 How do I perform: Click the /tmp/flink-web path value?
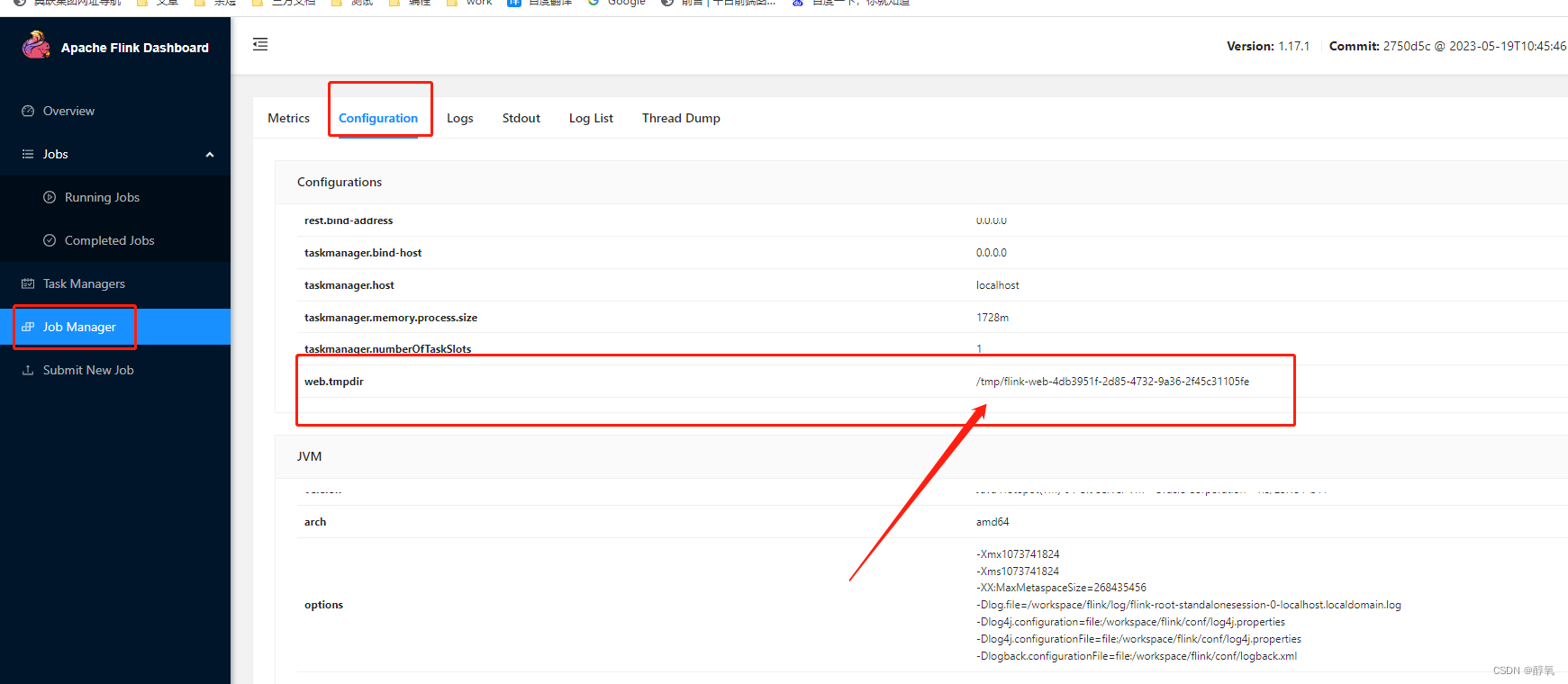pos(1112,382)
